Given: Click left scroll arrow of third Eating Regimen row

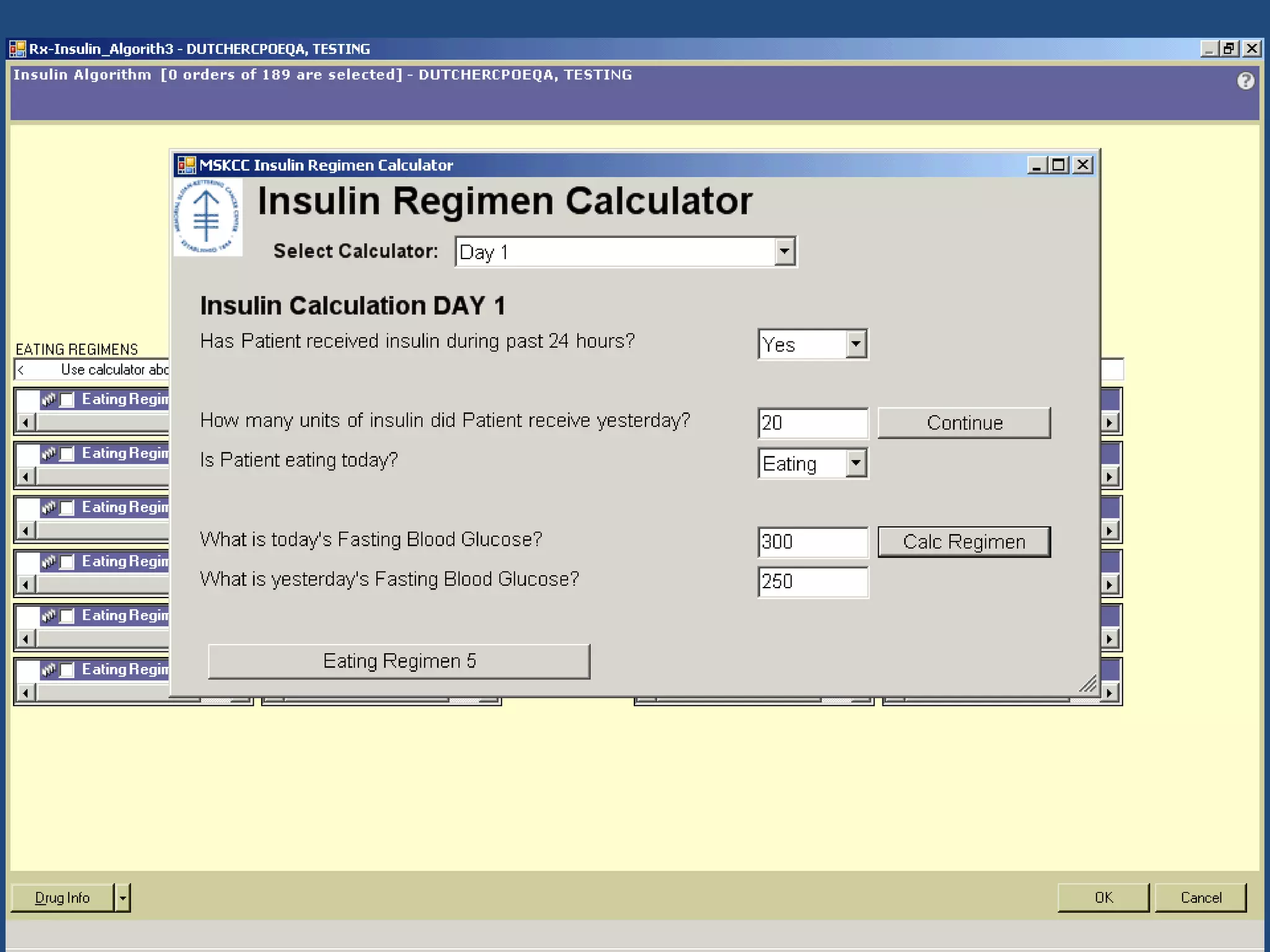Looking at the screenshot, I should [25, 531].
